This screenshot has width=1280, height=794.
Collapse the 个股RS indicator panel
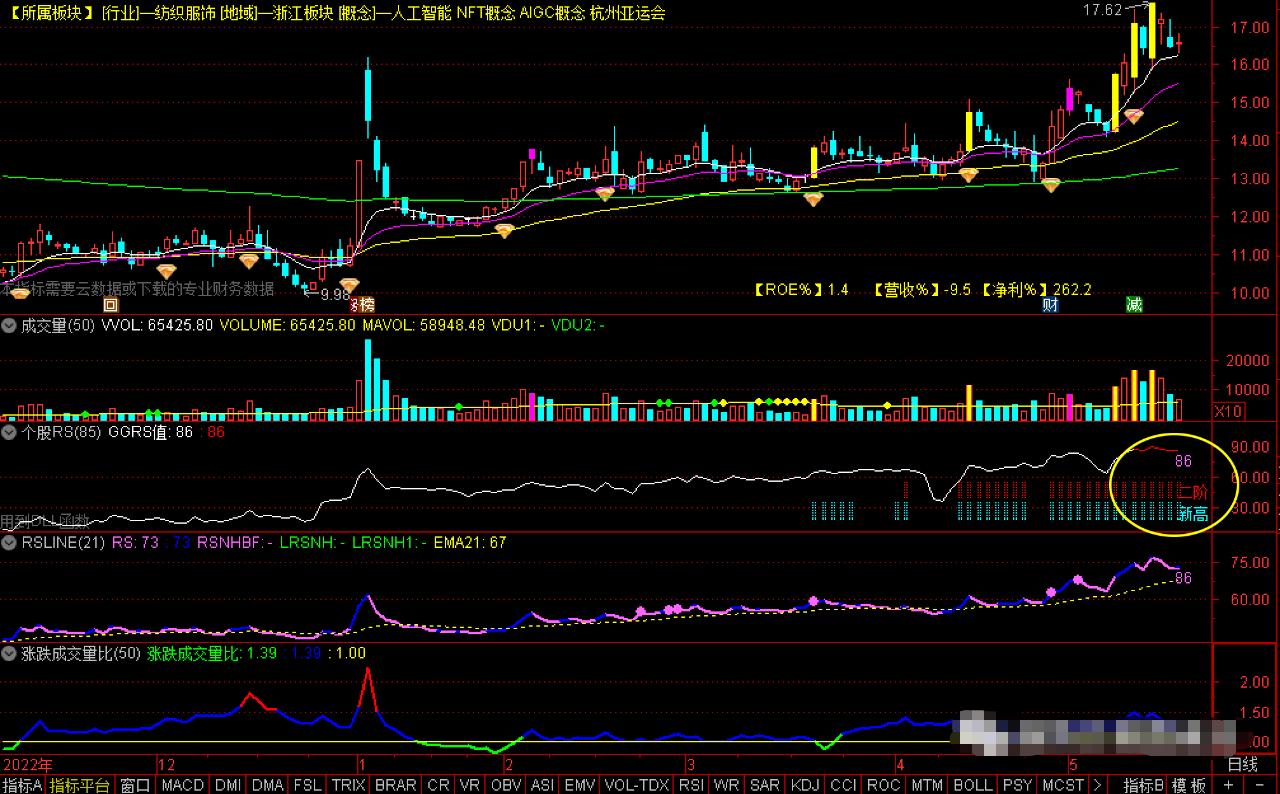[9, 433]
